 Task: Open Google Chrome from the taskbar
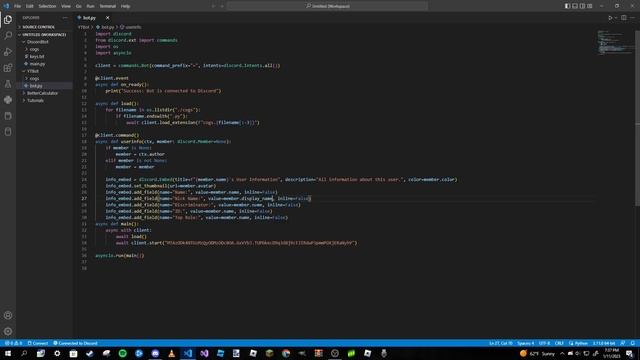coord(286,353)
